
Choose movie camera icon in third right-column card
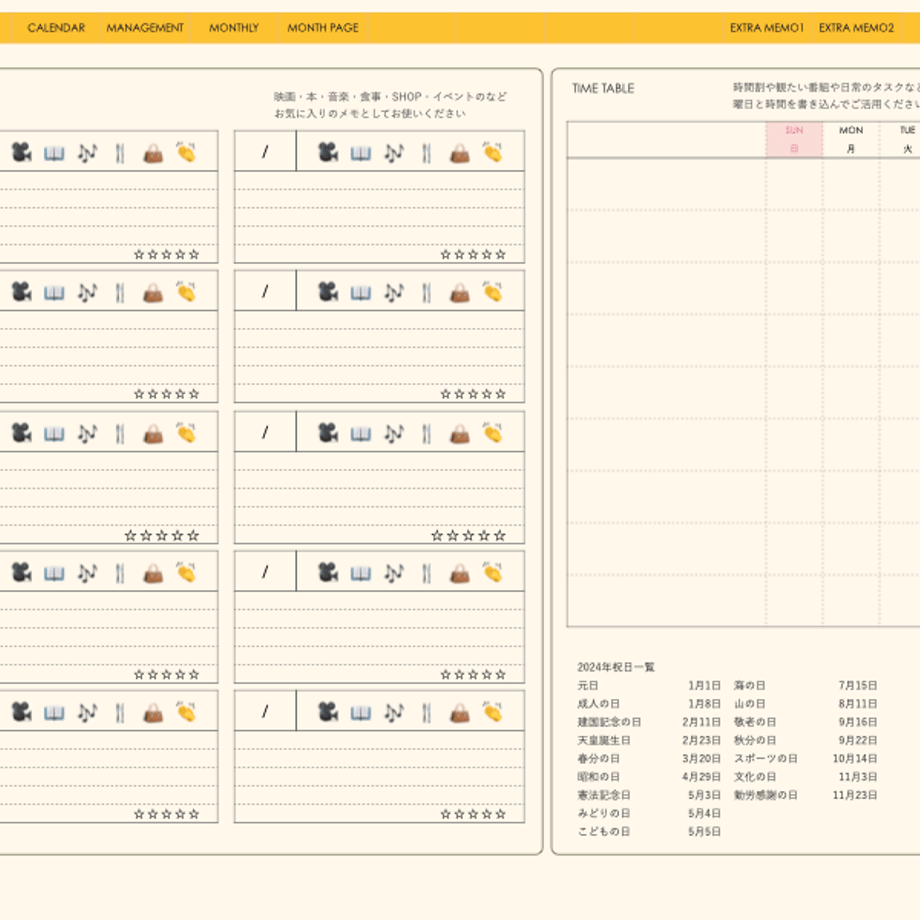(328, 433)
